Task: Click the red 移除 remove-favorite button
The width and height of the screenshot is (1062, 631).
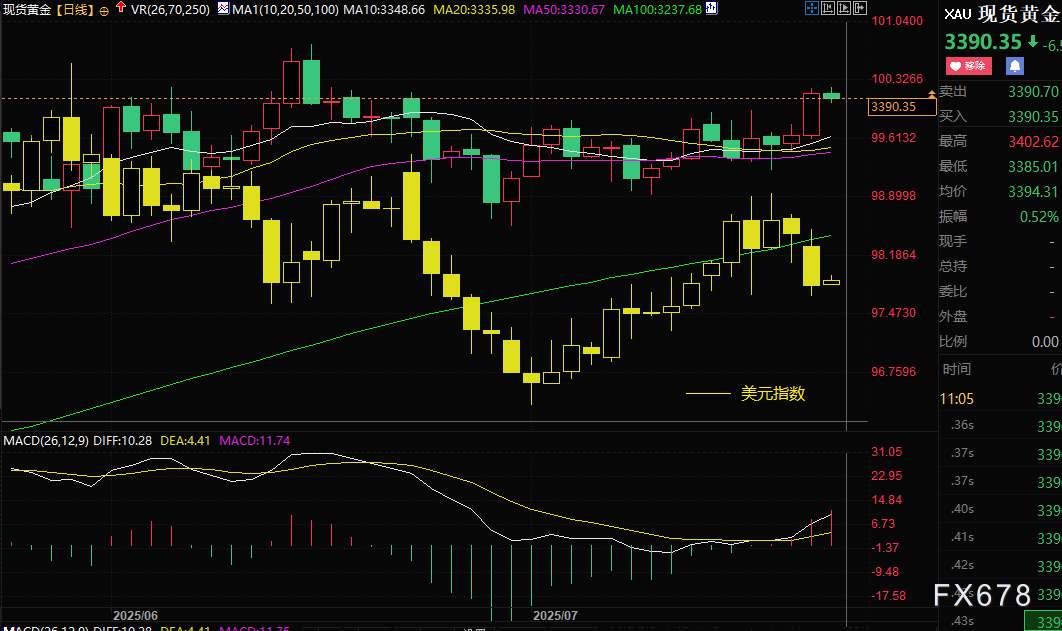Action: click(x=968, y=66)
